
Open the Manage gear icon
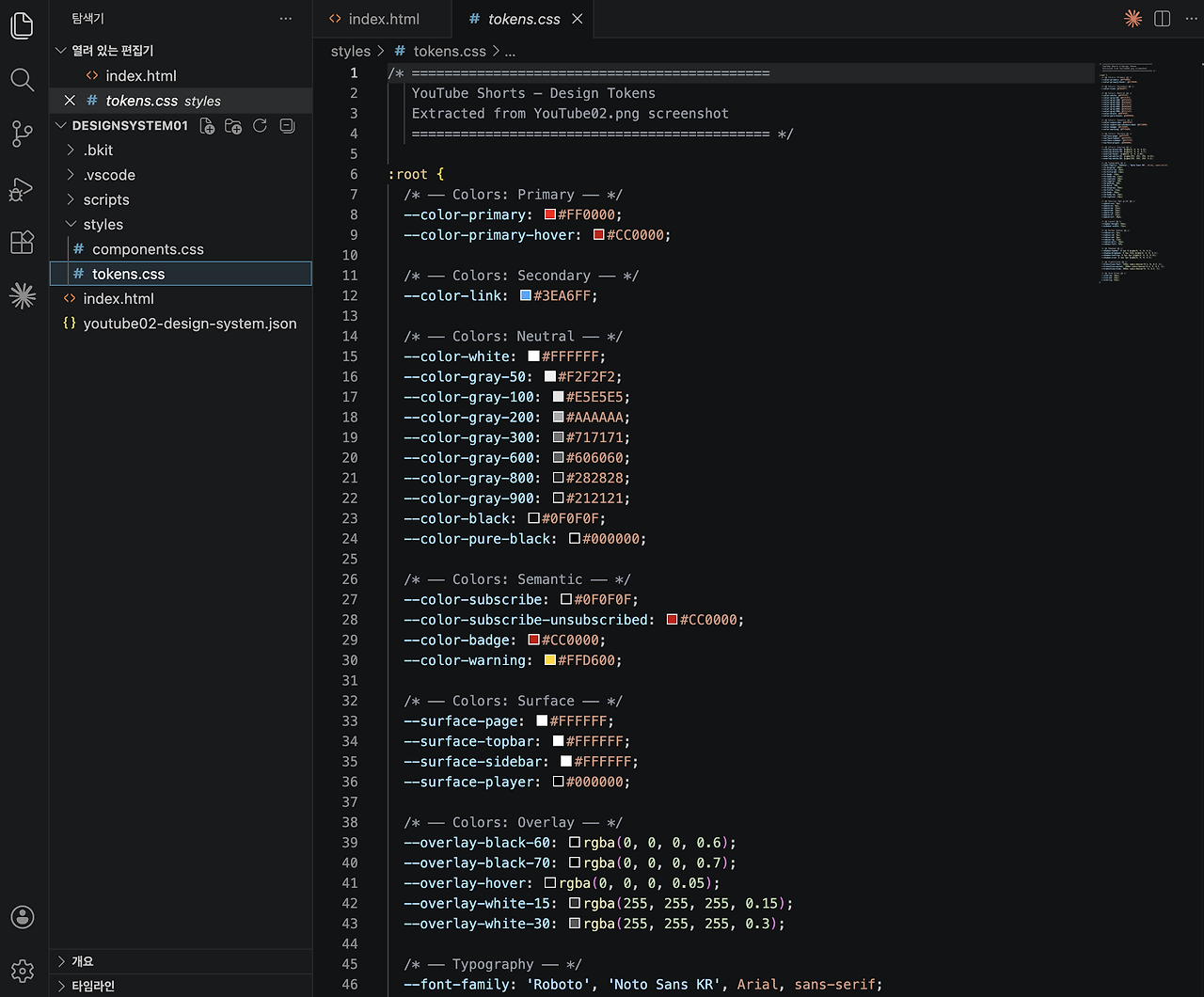click(x=23, y=971)
